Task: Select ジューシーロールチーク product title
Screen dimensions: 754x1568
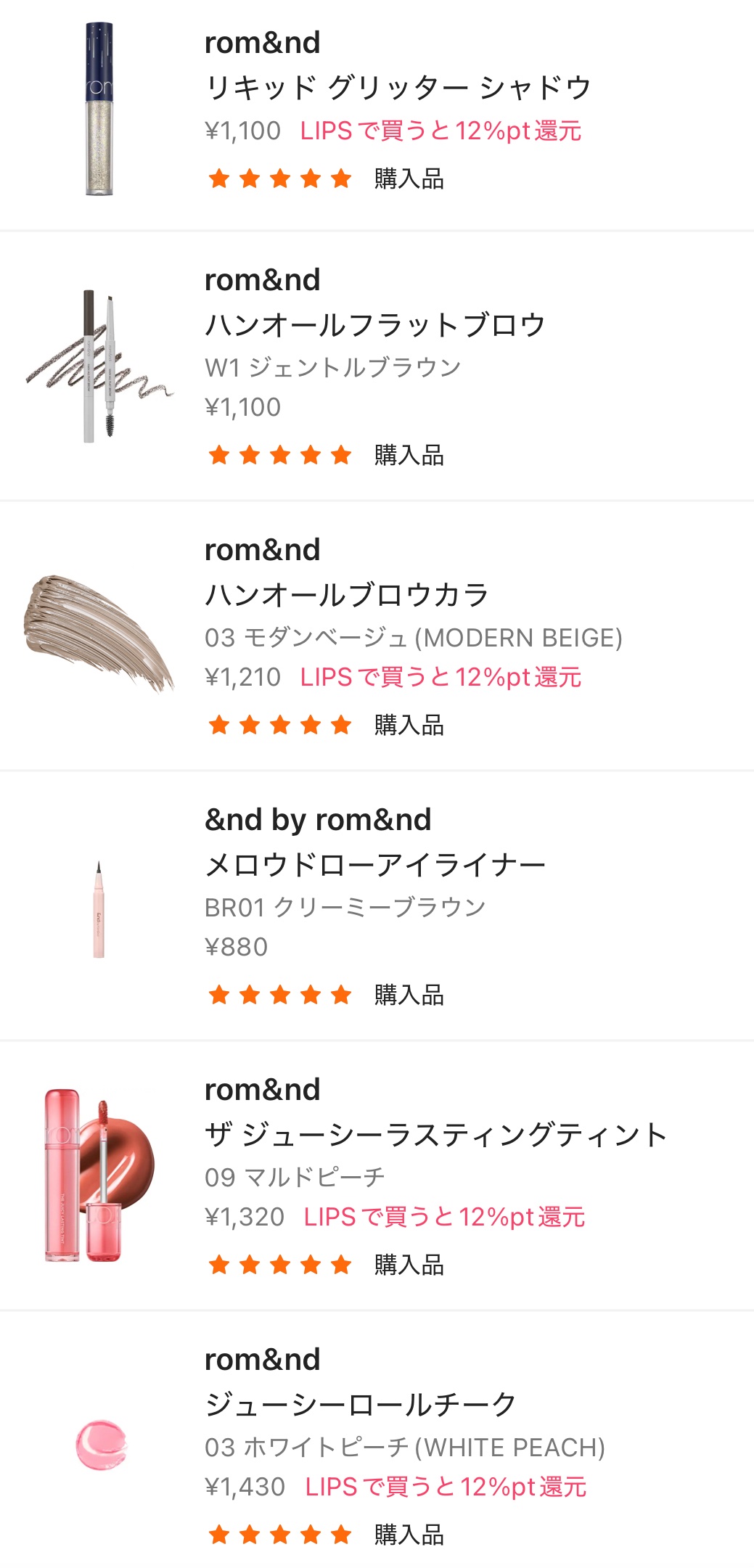Action: [361, 1405]
